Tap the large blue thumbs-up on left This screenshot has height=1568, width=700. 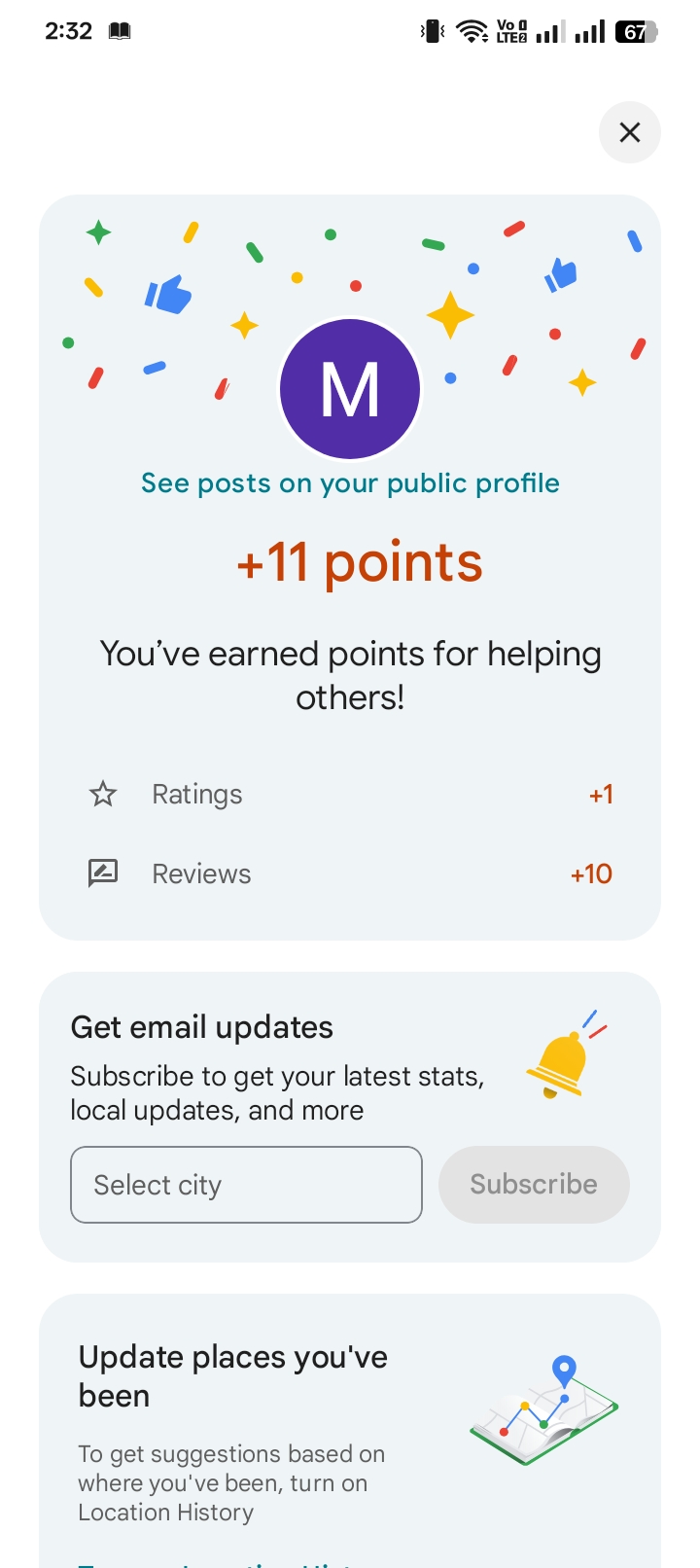[168, 294]
